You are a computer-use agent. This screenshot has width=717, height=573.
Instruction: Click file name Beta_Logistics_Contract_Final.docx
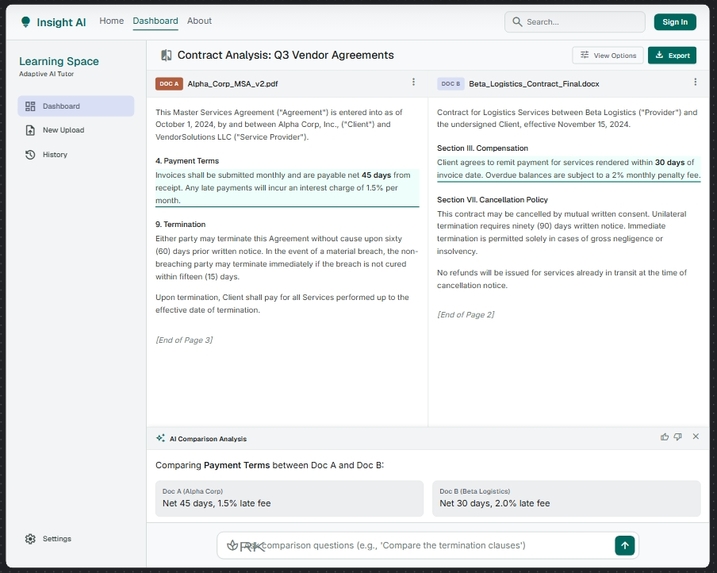(x=534, y=84)
